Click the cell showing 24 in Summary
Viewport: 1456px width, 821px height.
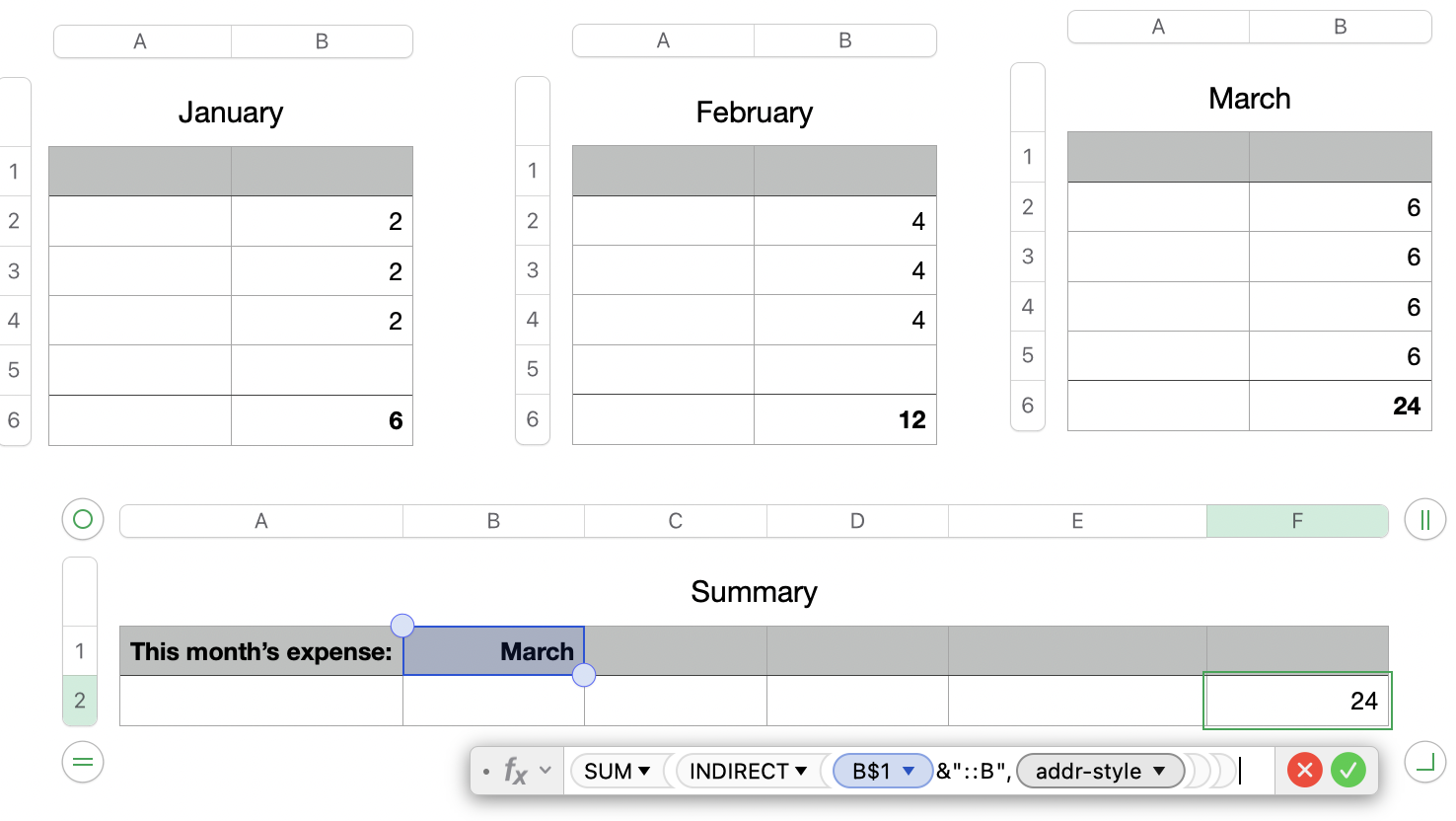[x=1297, y=701]
